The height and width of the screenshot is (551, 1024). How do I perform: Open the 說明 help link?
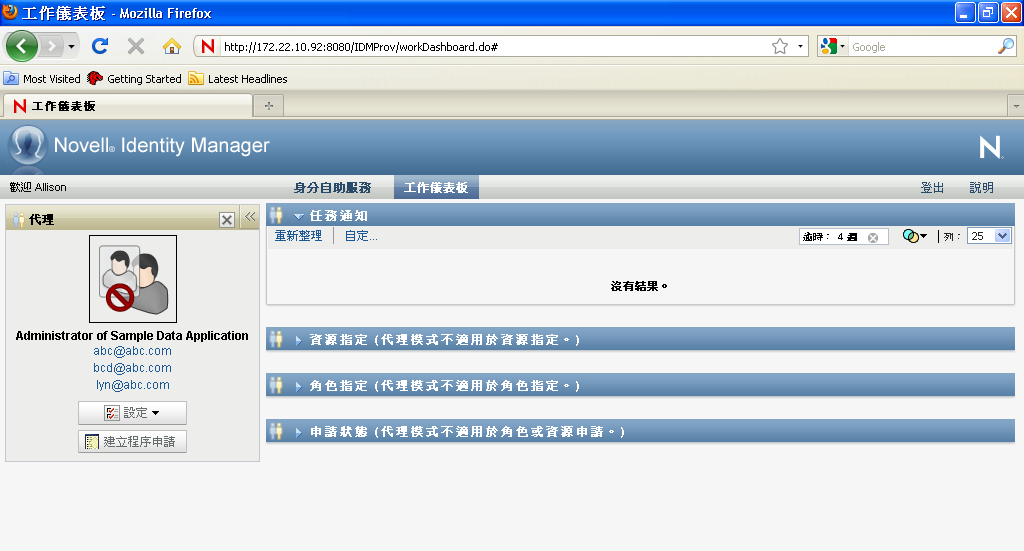click(981, 187)
